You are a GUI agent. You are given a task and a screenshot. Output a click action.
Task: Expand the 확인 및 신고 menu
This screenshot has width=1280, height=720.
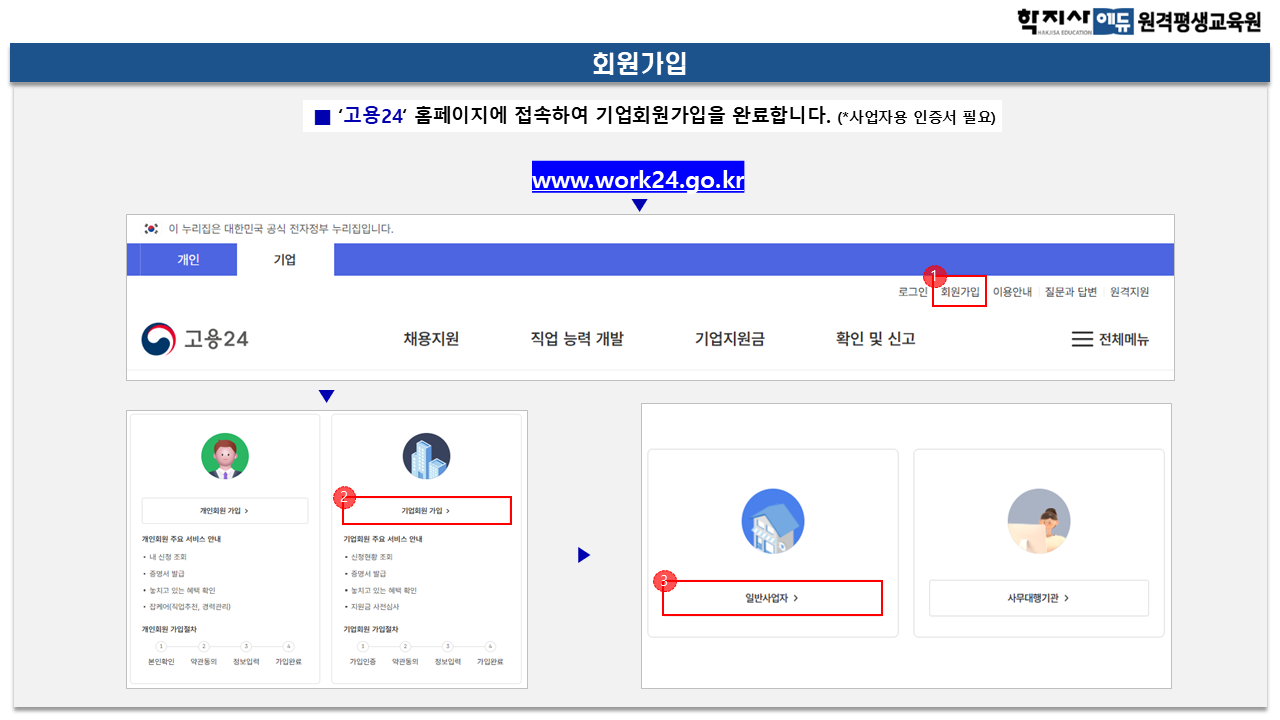click(875, 339)
